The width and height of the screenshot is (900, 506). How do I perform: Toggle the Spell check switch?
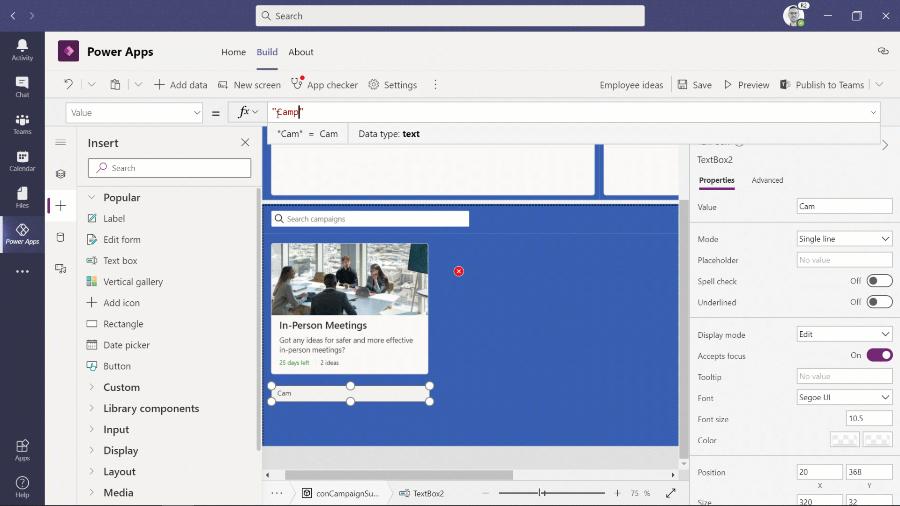(x=879, y=281)
